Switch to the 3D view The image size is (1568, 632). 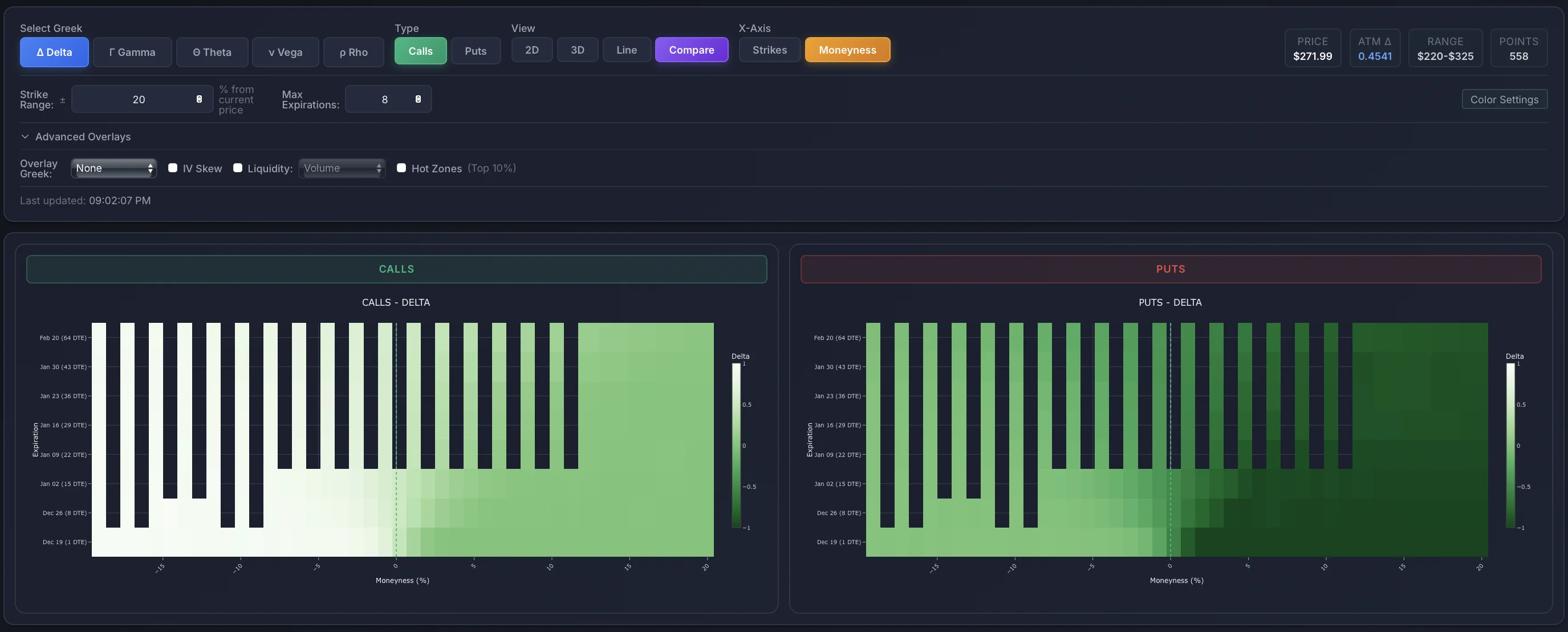point(577,50)
